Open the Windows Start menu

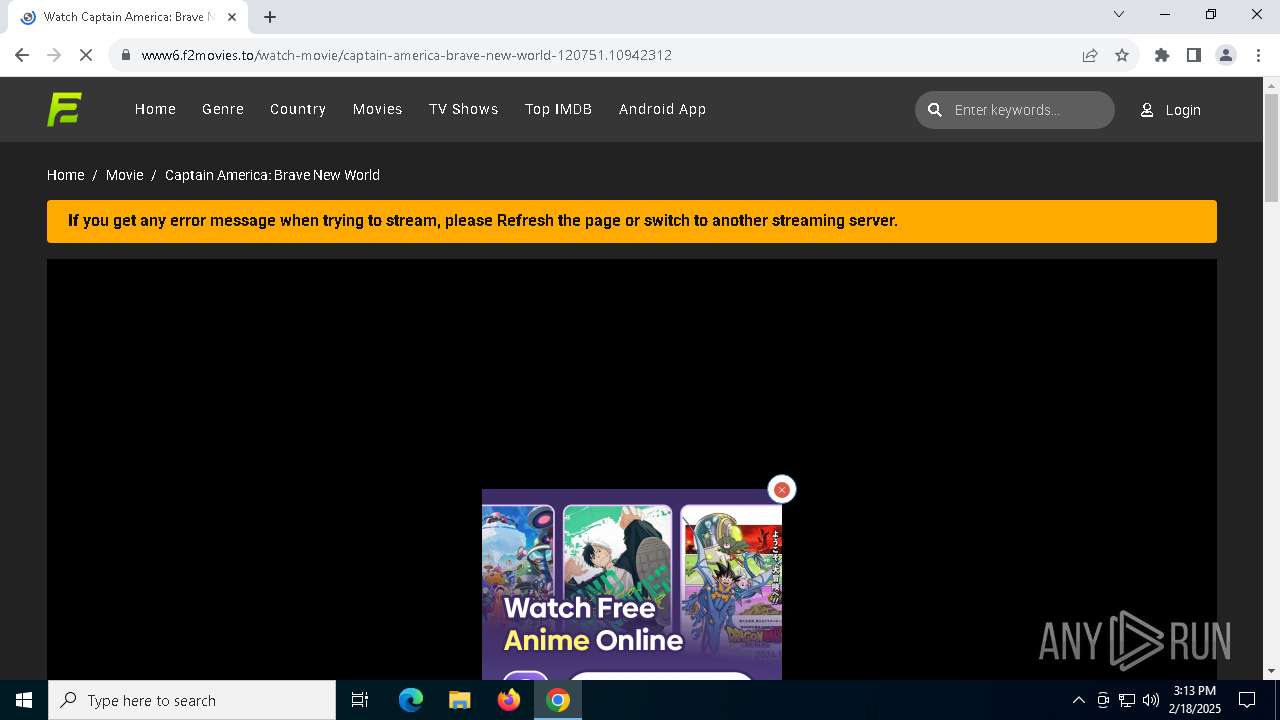[x=24, y=700]
